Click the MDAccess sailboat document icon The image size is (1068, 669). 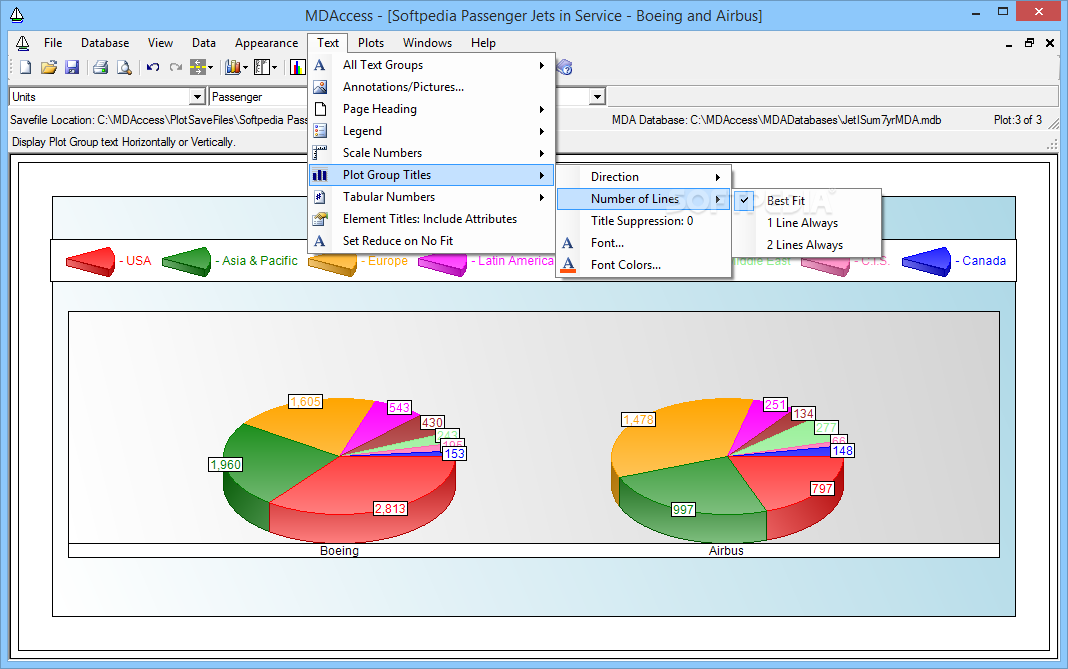click(x=22, y=43)
